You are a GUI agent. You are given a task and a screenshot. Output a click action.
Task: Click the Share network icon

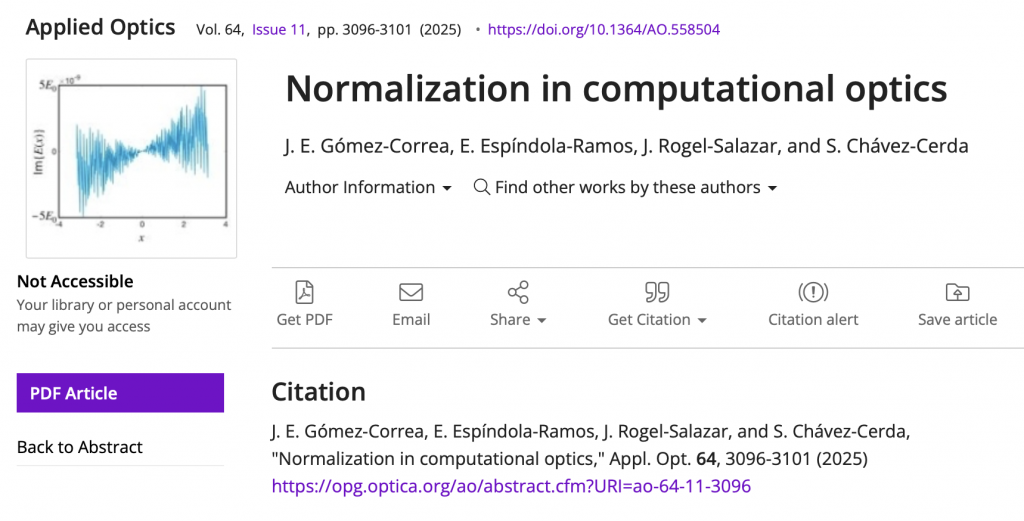tap(518, 292)
